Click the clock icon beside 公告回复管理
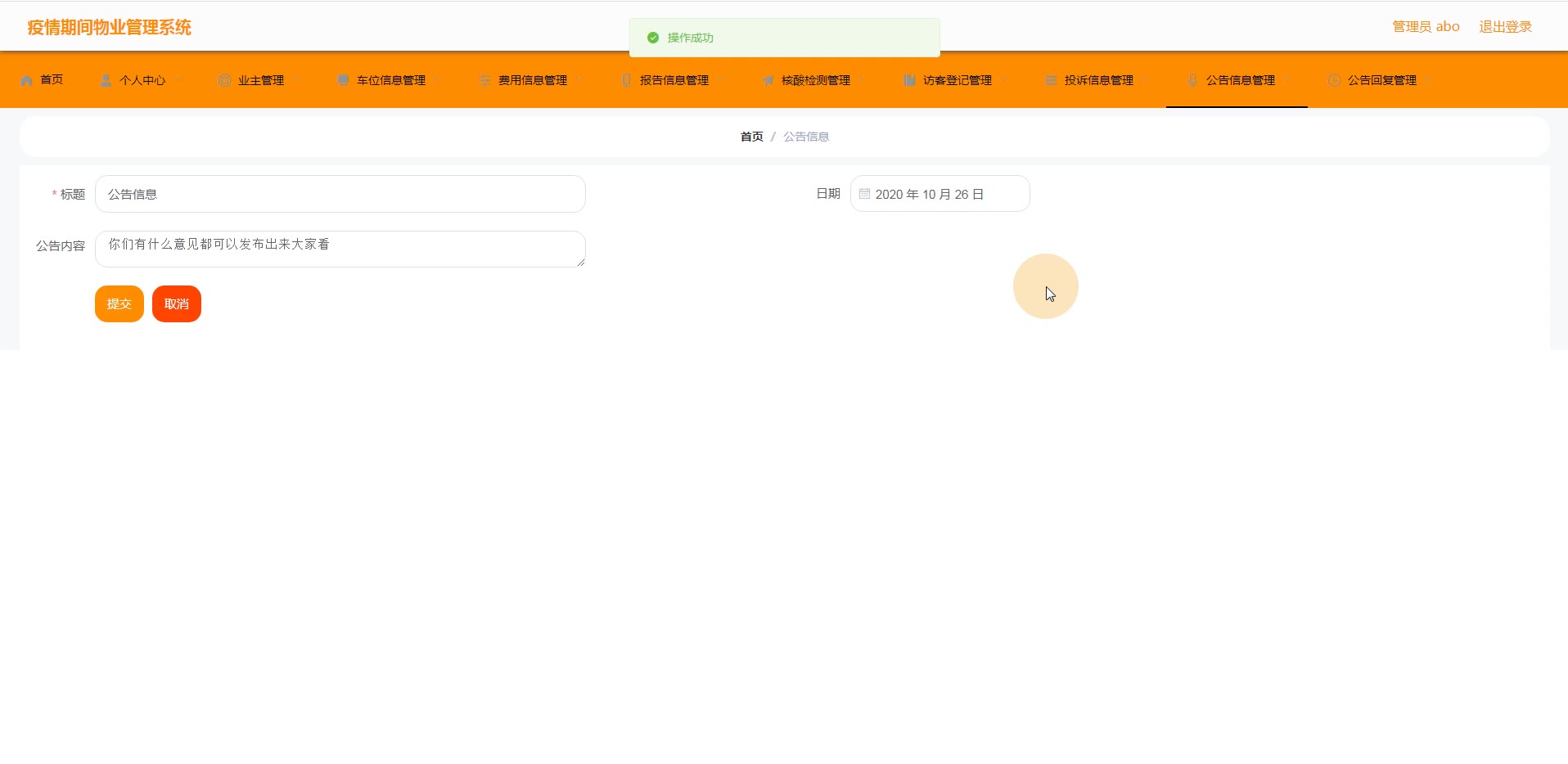Viewport: 1568px width, 764px height. (x=1334, y=80)
